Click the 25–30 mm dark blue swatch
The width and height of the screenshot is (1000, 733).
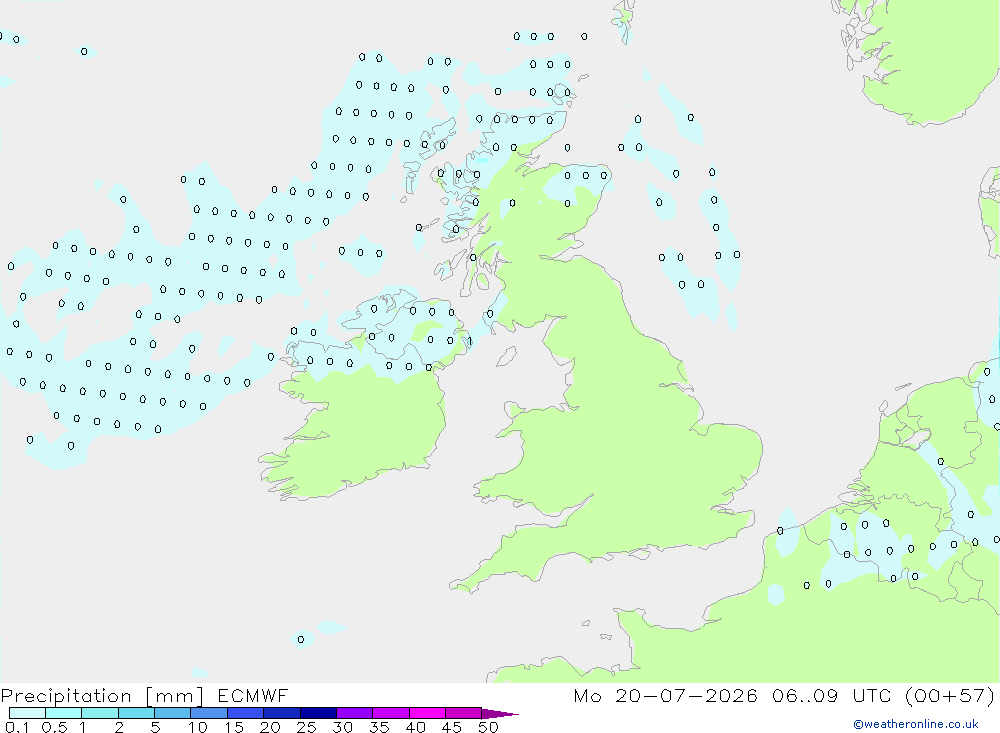tap(318, 713)
